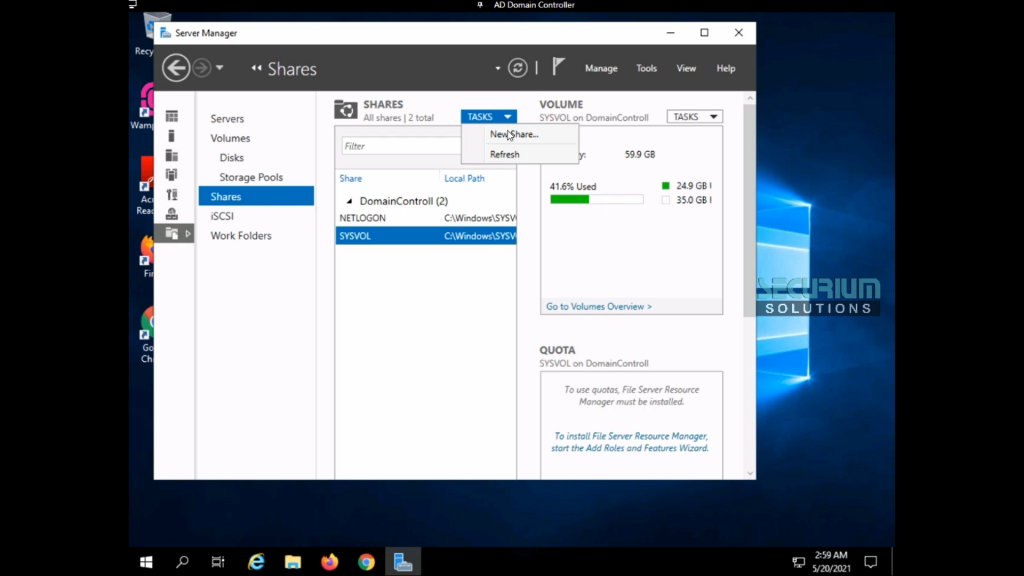This screenshot has width=1024, height=576.
Task: Click the Filter text box
Action: click(x=401, y=146)
